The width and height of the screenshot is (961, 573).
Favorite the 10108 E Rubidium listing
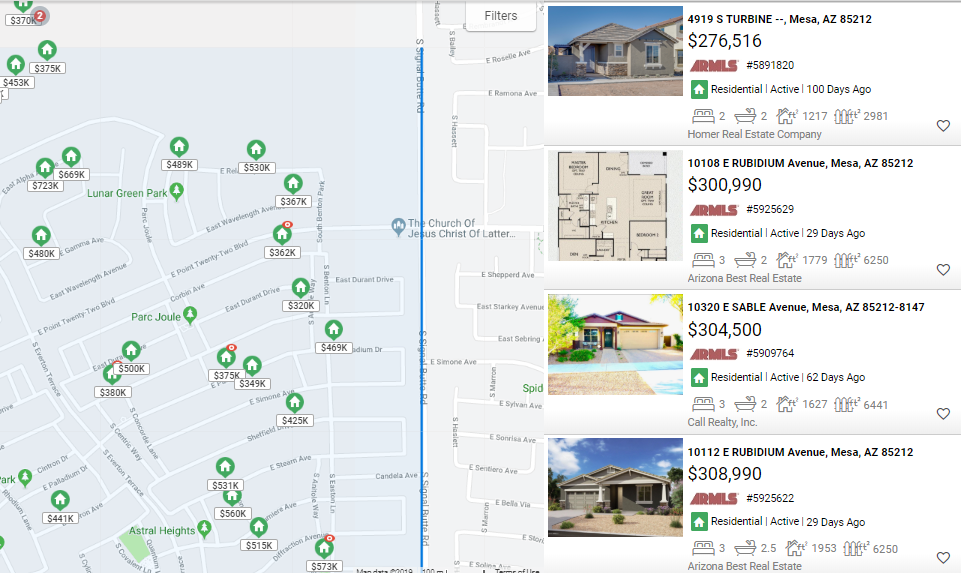943,270
